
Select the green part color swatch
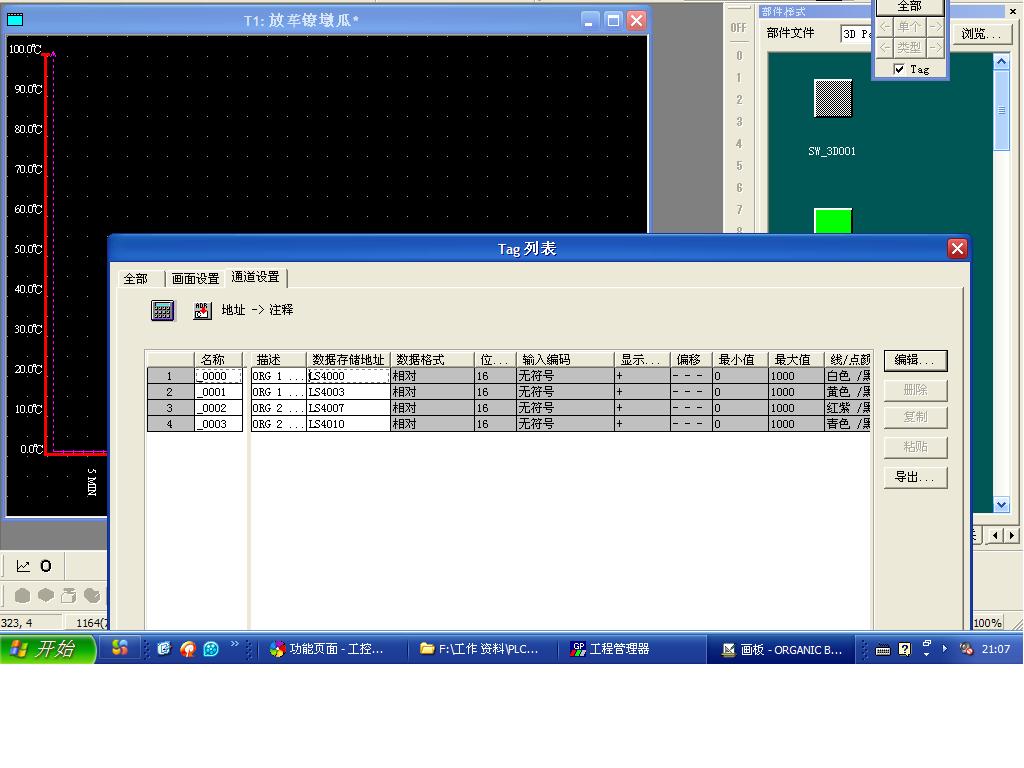pyautogui.click(x=832, y=221)
